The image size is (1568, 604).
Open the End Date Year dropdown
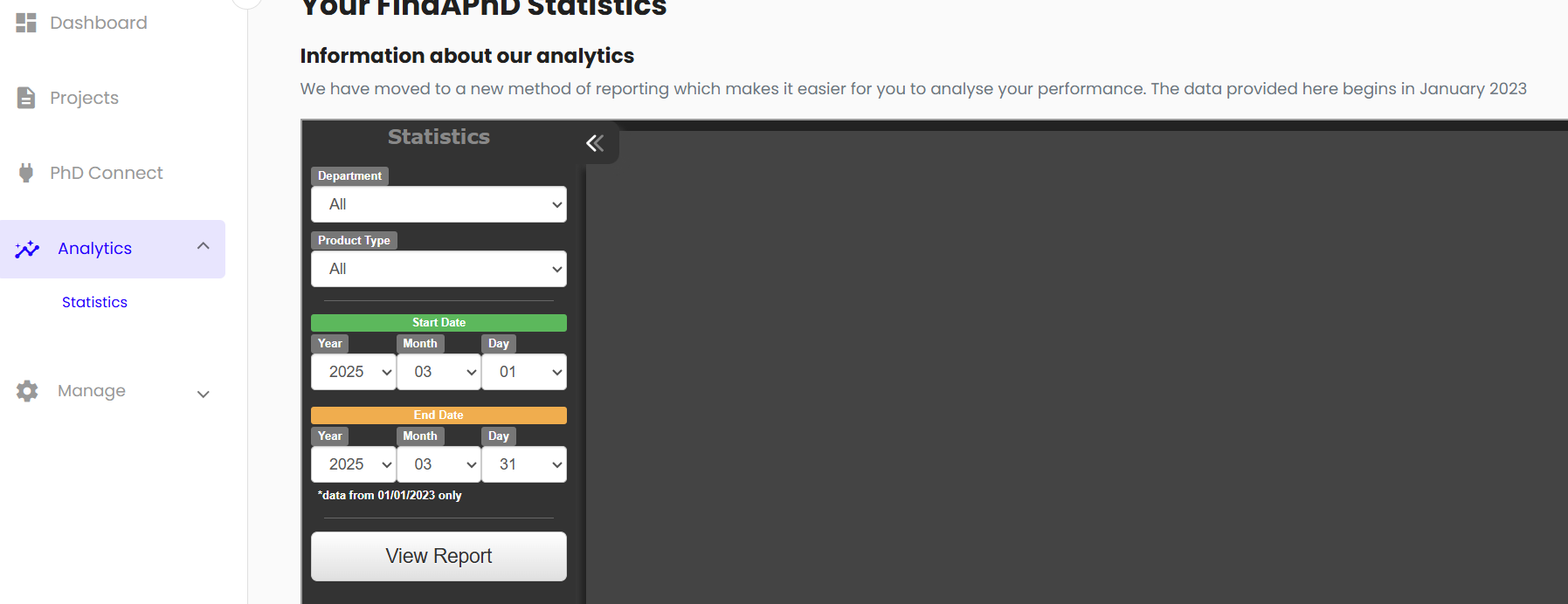(x=353, y=463)
